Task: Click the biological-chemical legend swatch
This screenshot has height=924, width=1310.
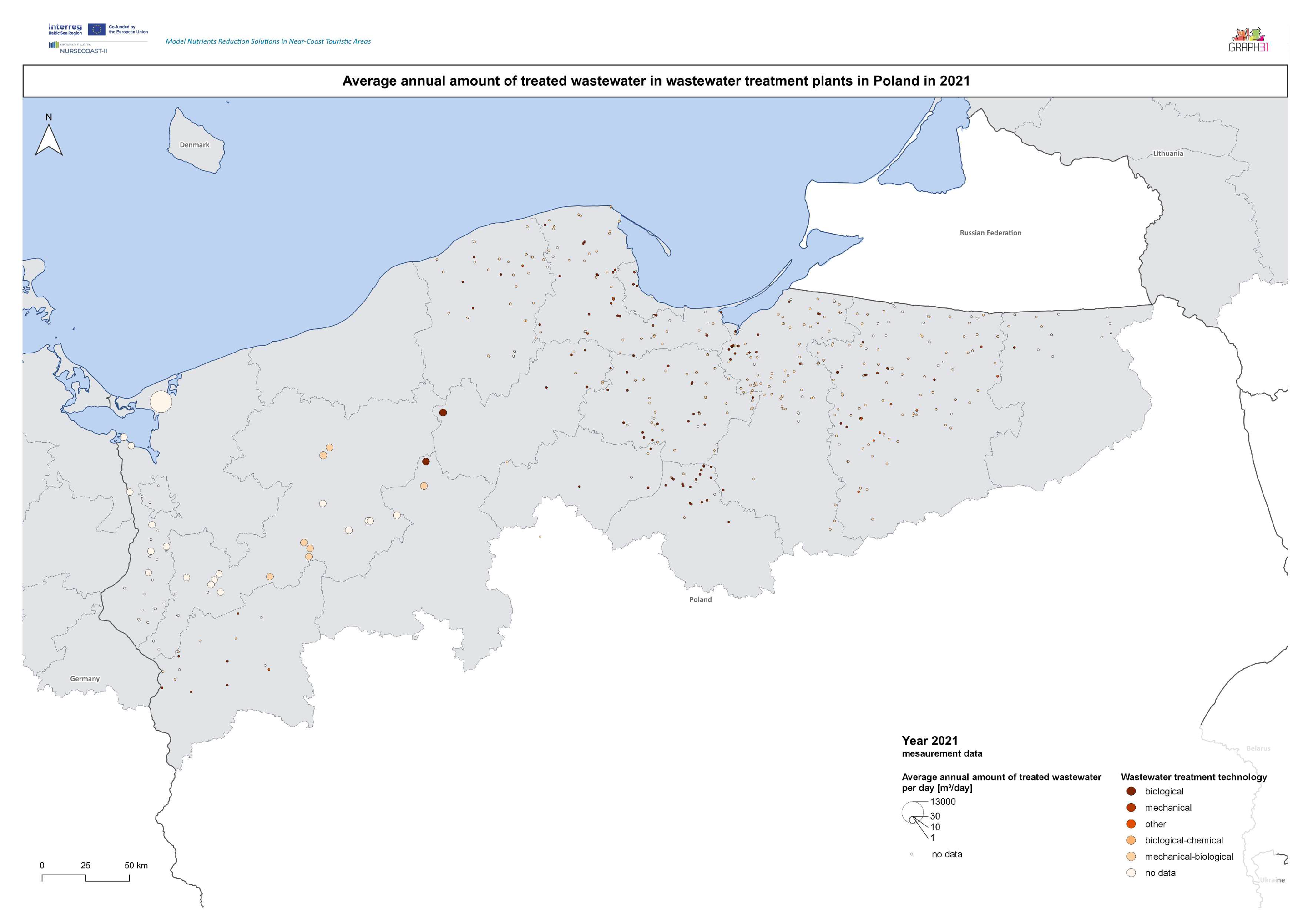Action: tap(1131, 840)
